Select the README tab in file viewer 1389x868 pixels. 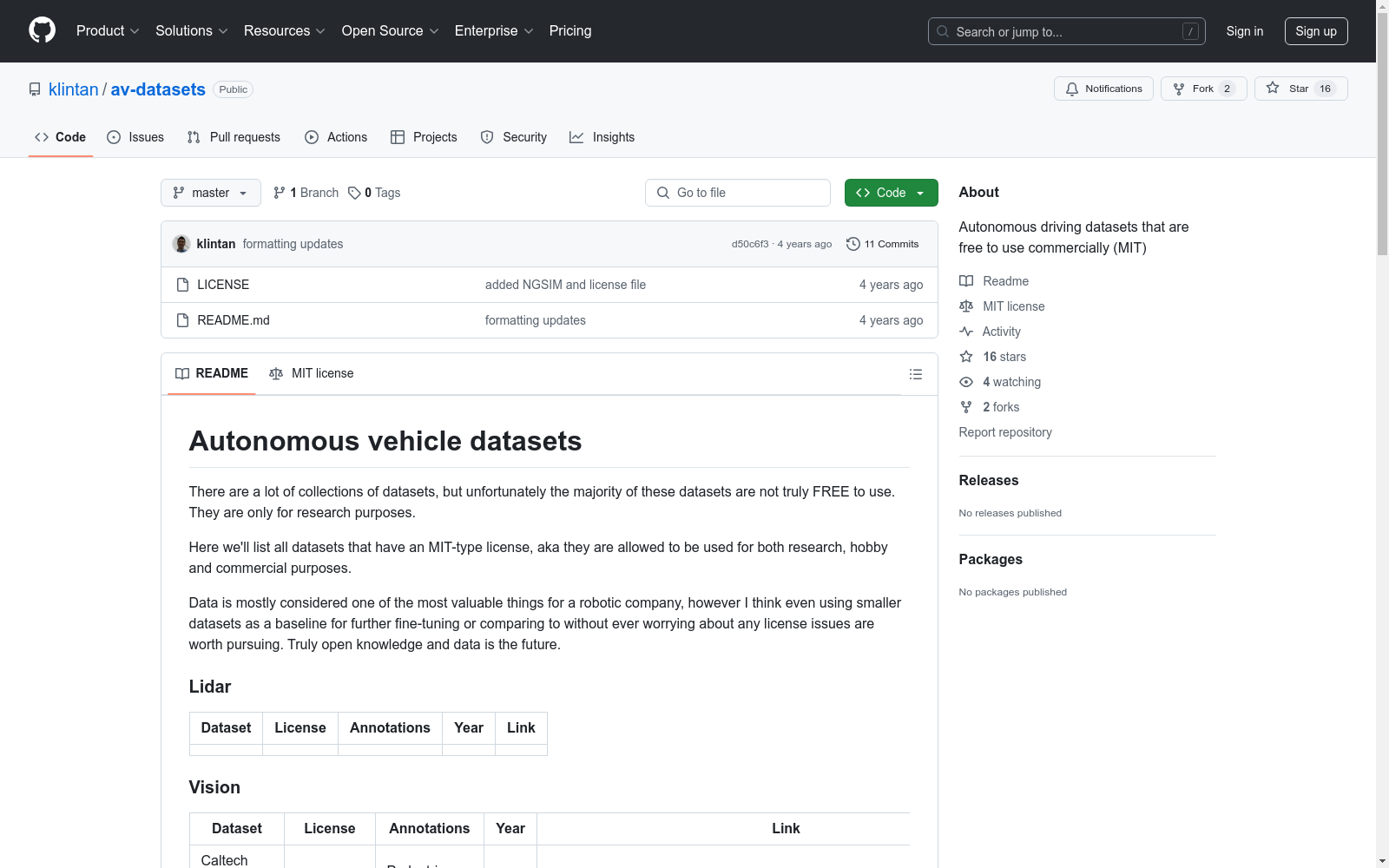point(212,373)
